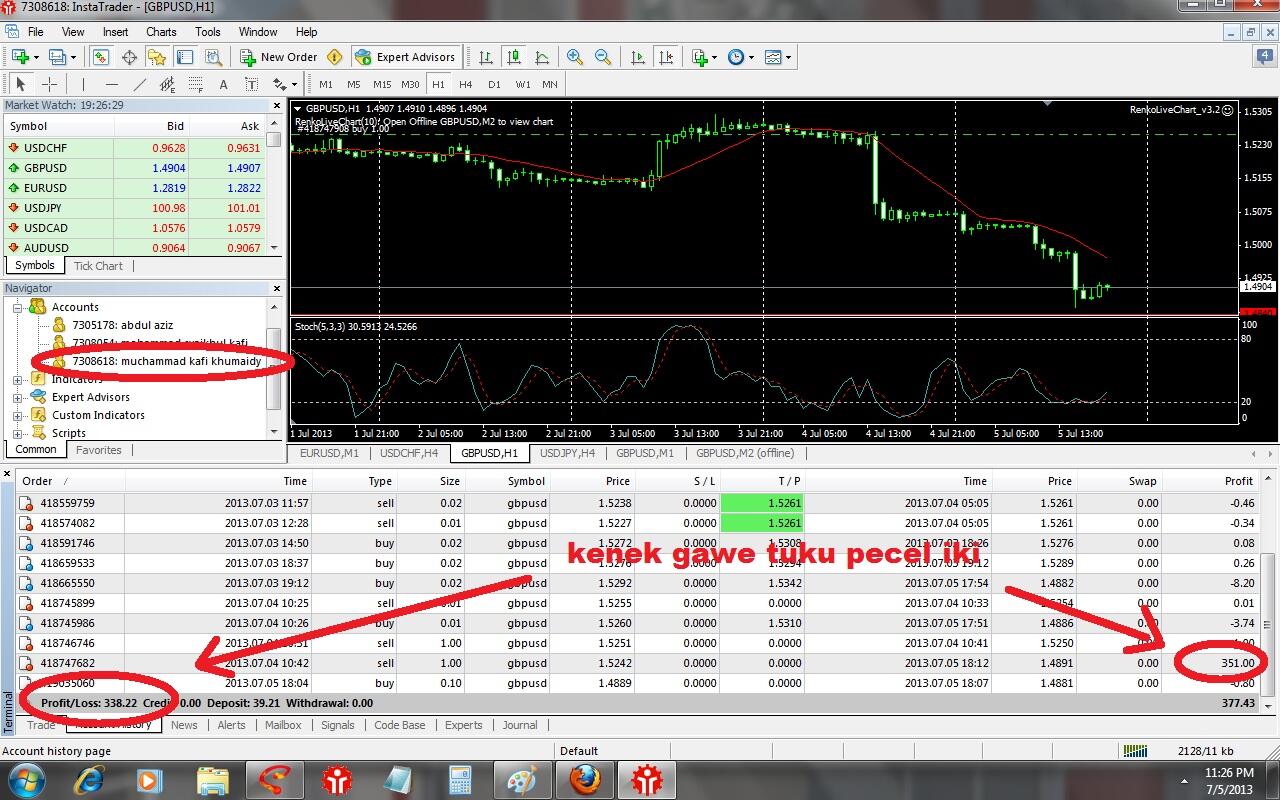This screenshot has width=1280, height=800.
Task: Expand the Expert Advisors tree node
Action: [17, 397]
